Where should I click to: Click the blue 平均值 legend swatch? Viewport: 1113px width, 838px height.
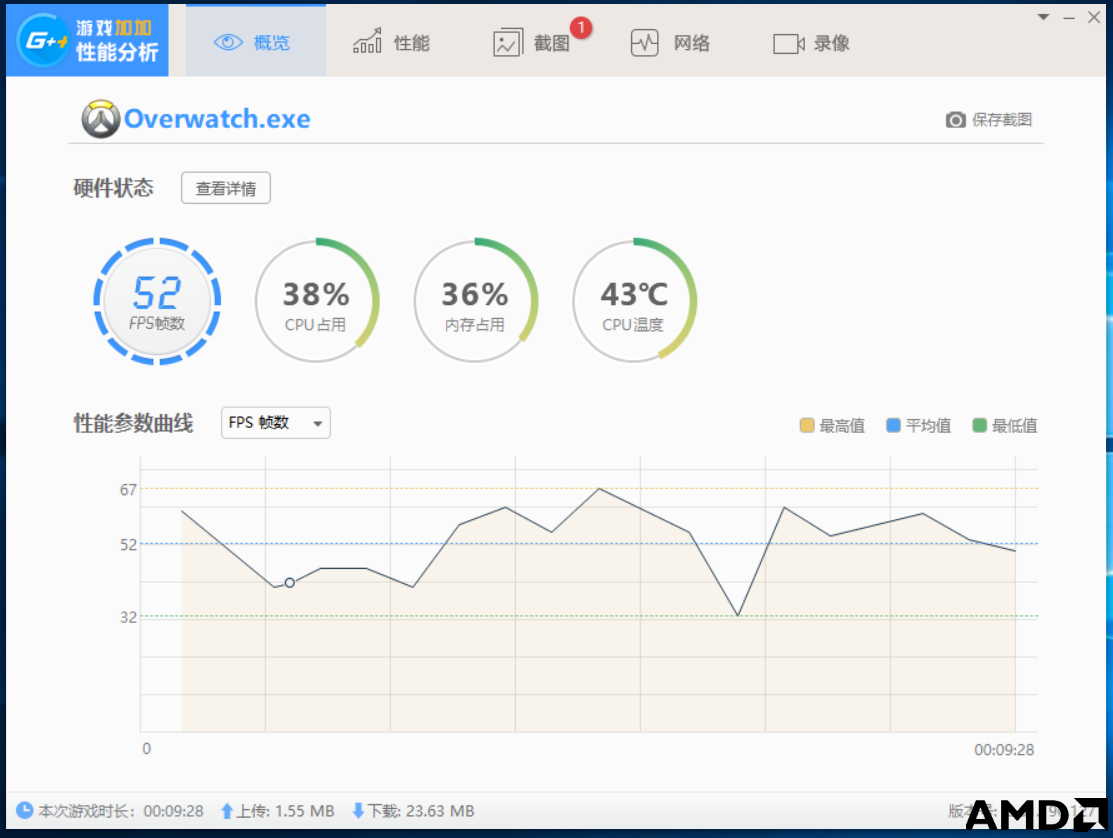click(x=893, y=425)
